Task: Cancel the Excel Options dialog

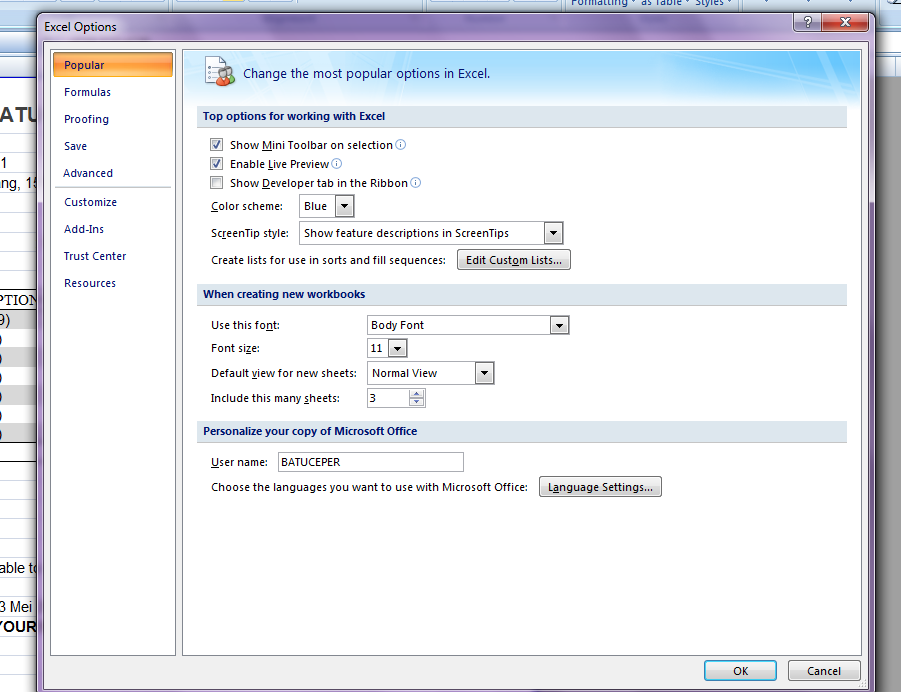Action: click(x=823, y=671)
